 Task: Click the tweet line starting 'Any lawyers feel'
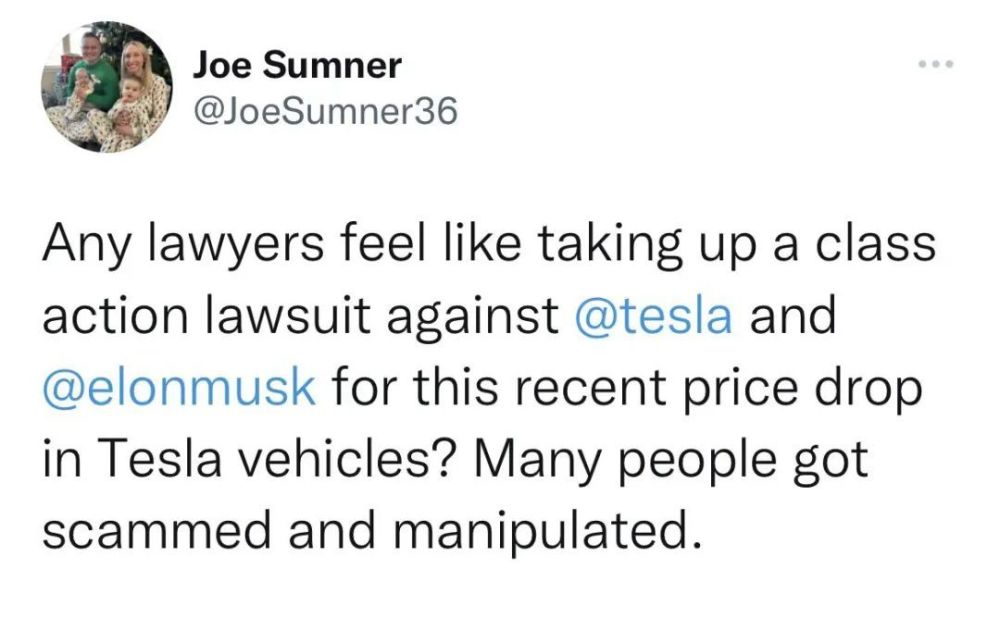pos(489,246)
